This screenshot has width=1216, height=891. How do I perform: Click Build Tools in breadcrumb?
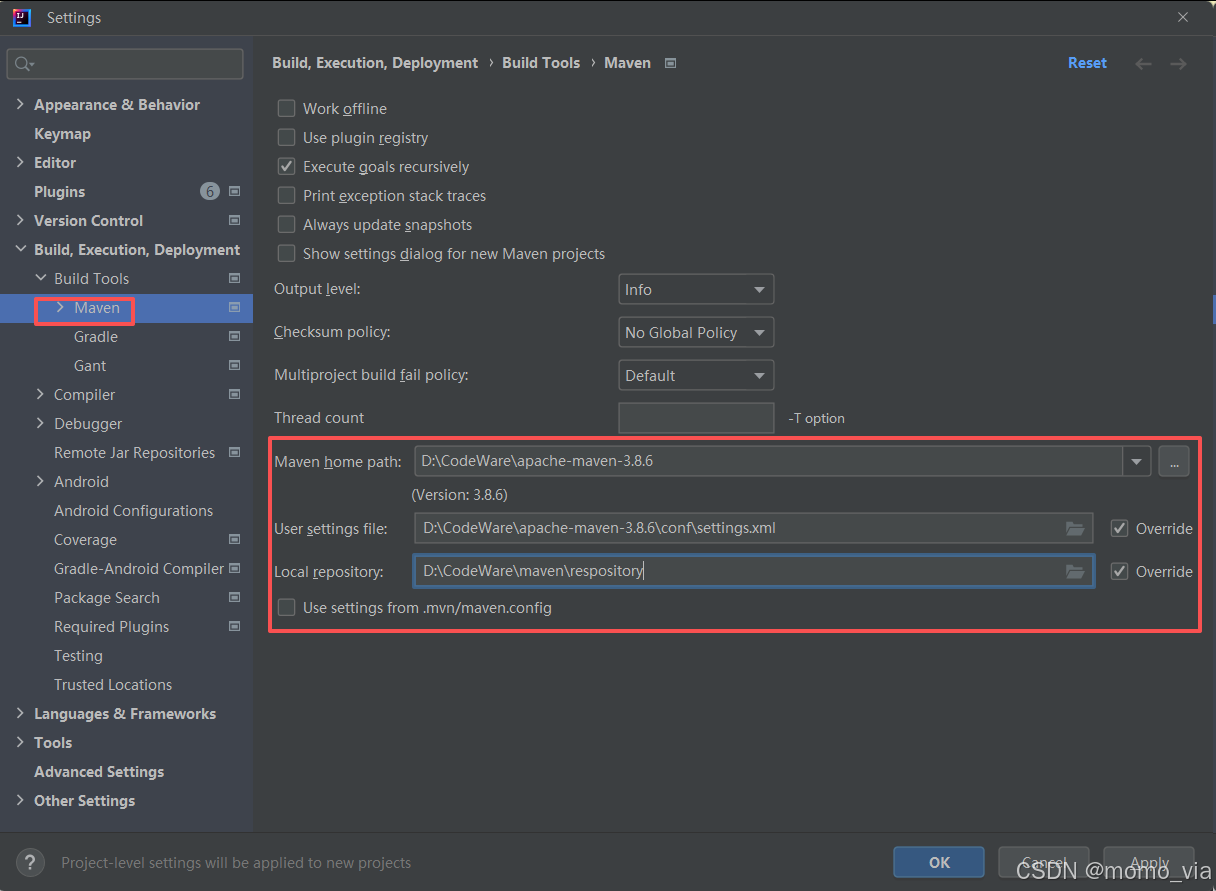click(x=541, y=62)
